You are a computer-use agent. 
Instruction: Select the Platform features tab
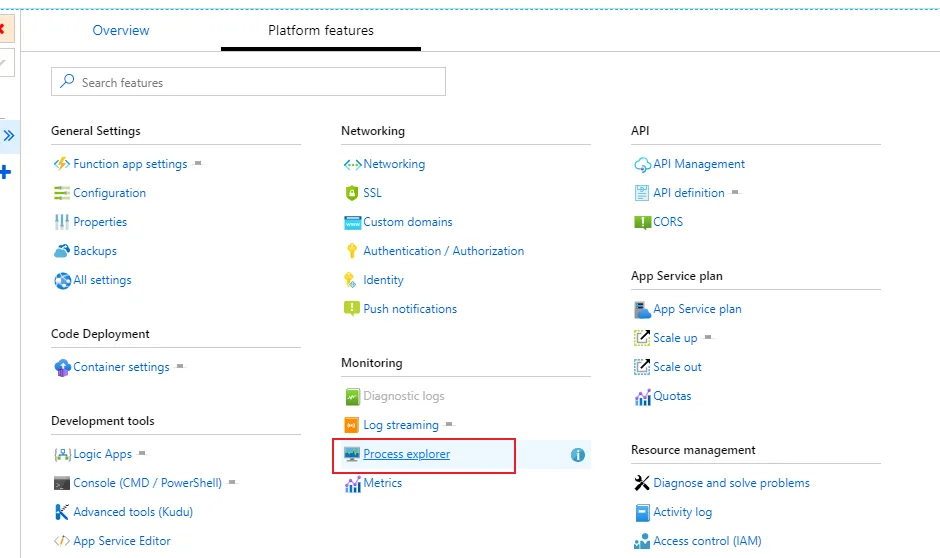321,31
